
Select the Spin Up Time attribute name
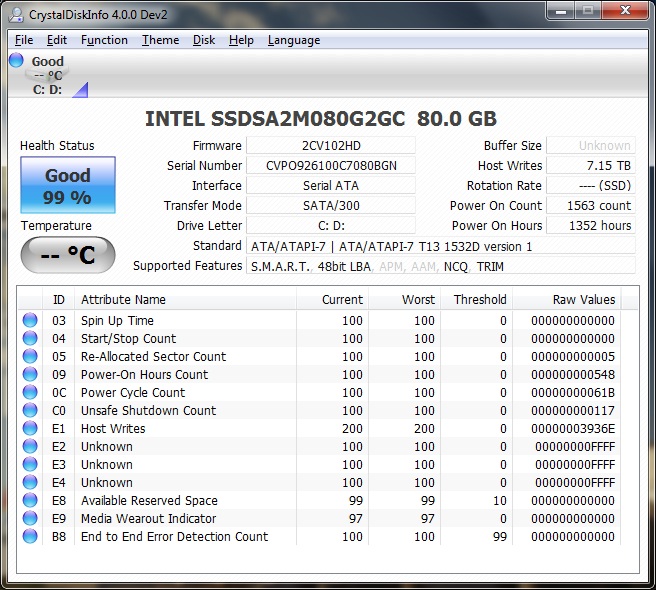117,321
